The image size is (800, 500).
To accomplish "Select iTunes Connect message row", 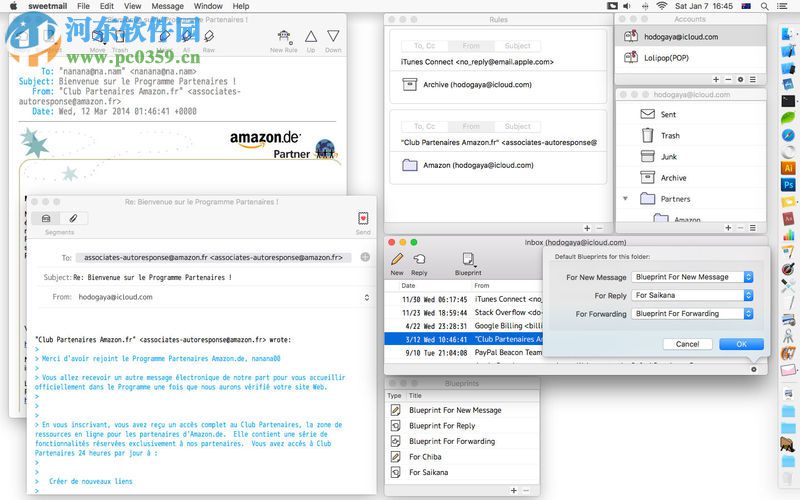I will coord(463,299).
